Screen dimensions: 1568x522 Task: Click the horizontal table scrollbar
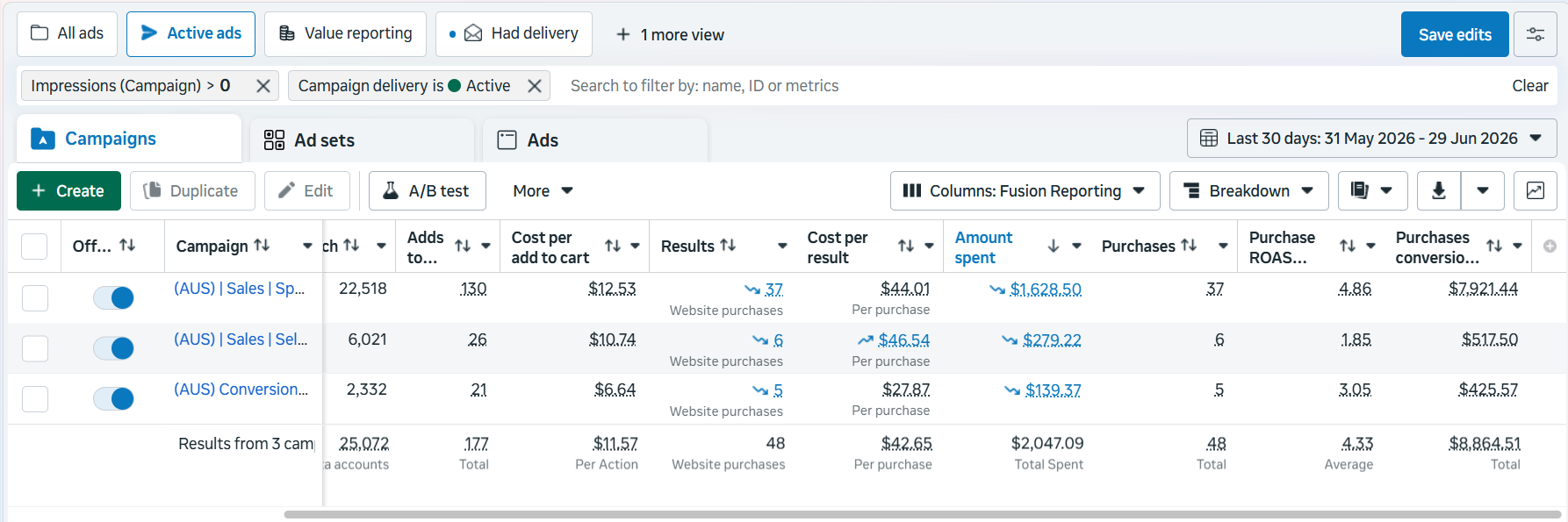point(922,514)
